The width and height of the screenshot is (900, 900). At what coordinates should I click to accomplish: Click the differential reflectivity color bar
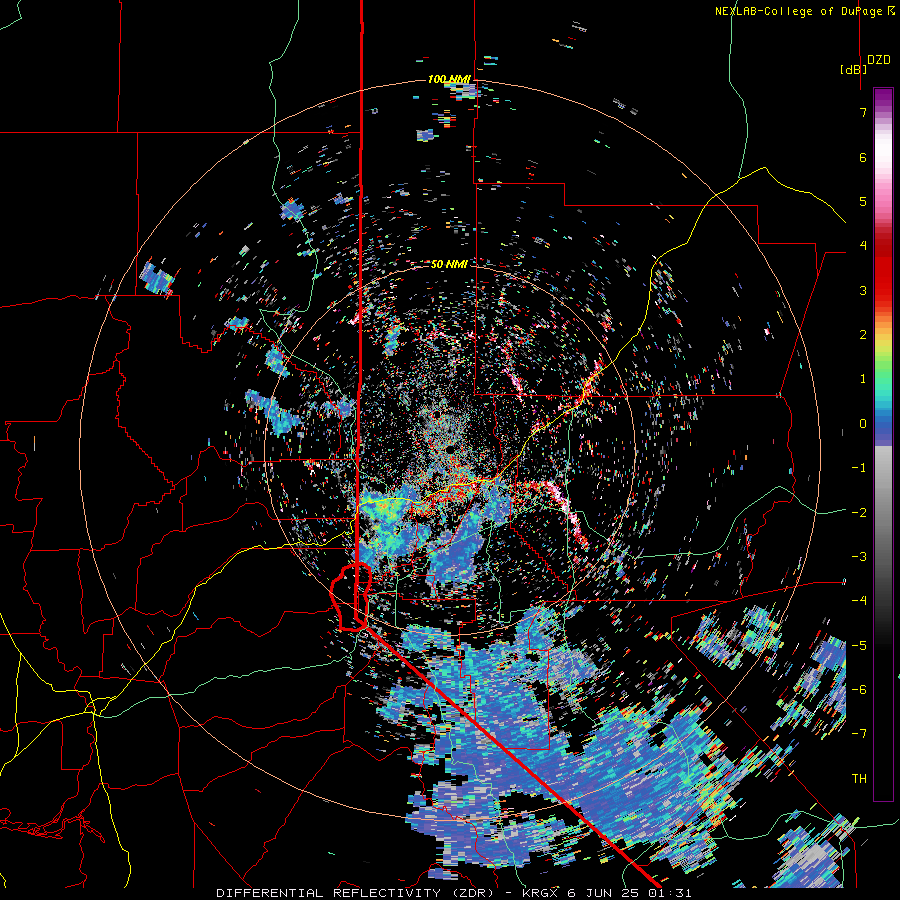point(883,444)
